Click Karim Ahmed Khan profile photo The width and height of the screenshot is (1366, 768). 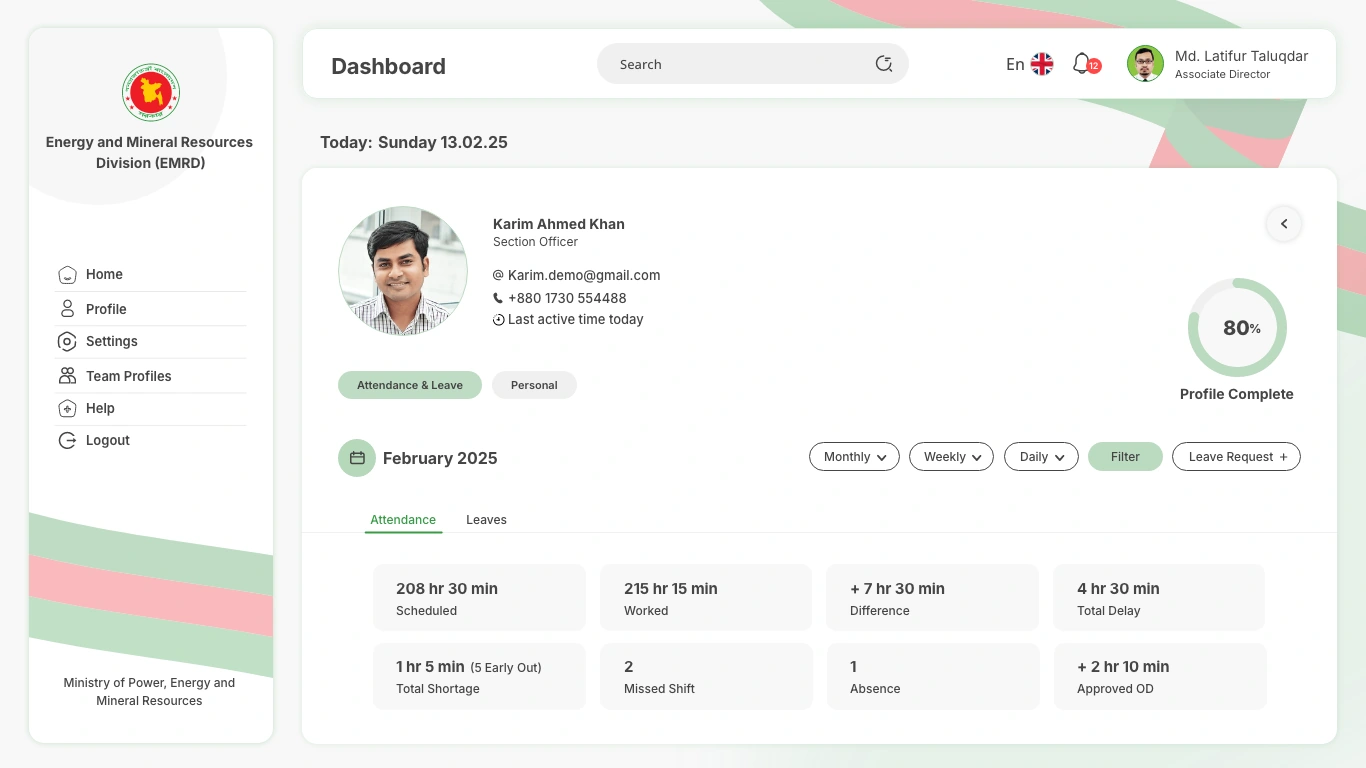403,271
